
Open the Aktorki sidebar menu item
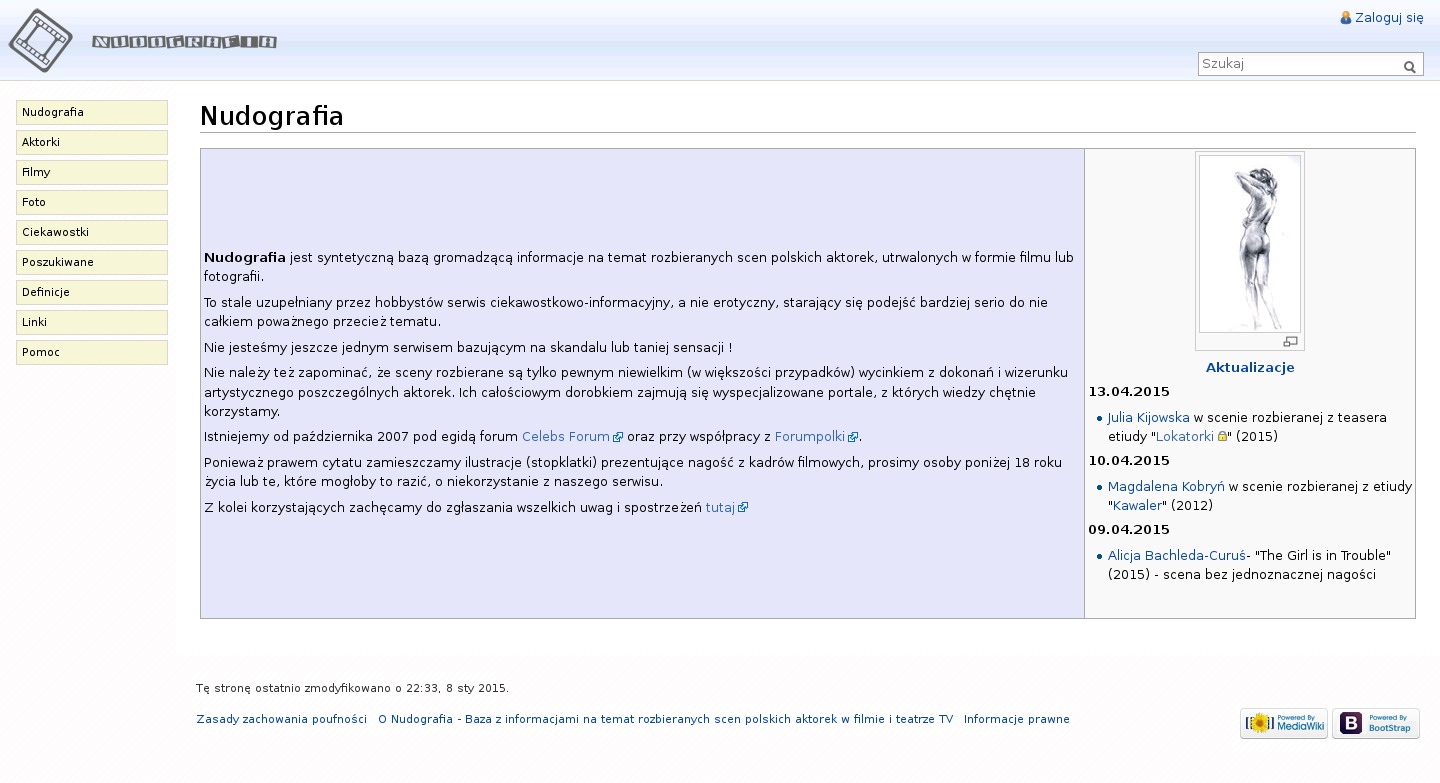tap(91, 143)
